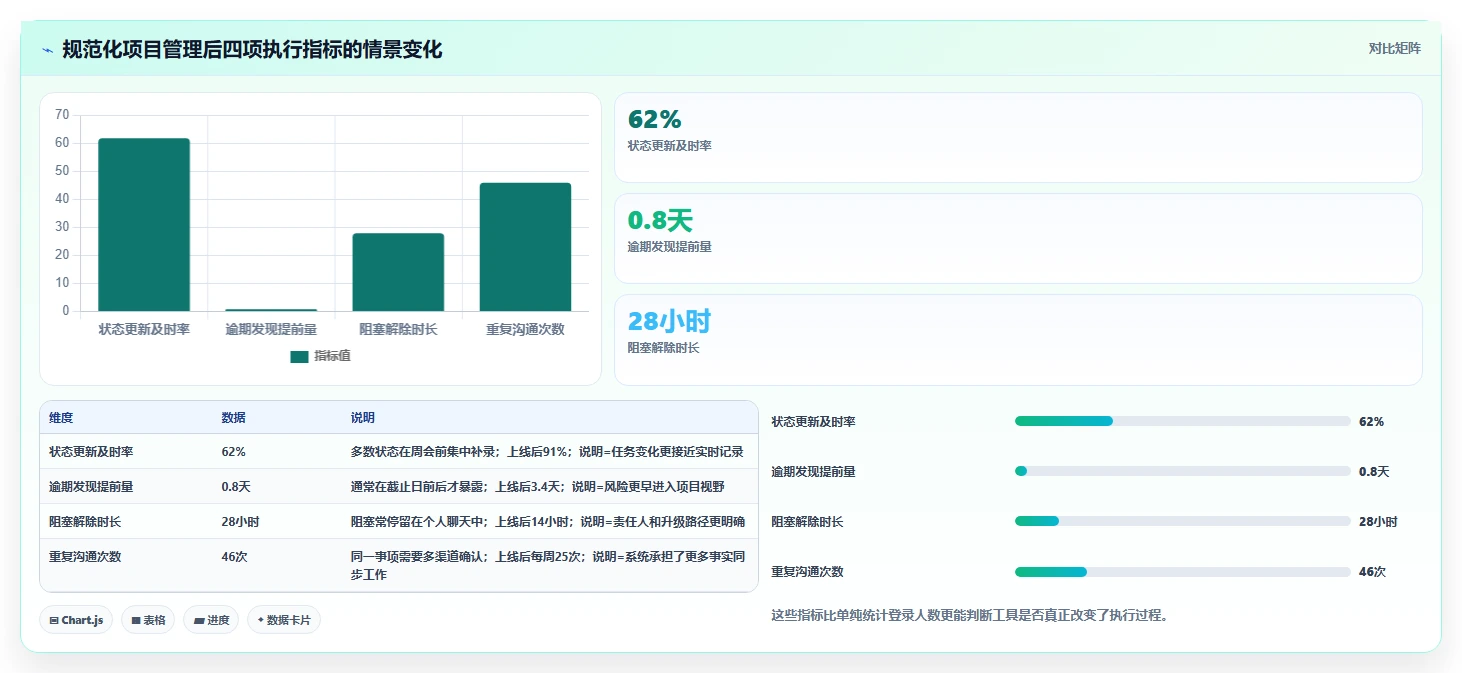Click the large 62% value in the first card
This screenshot has height=673, width=1462.
pyautogui.click(x=654, y=119)
